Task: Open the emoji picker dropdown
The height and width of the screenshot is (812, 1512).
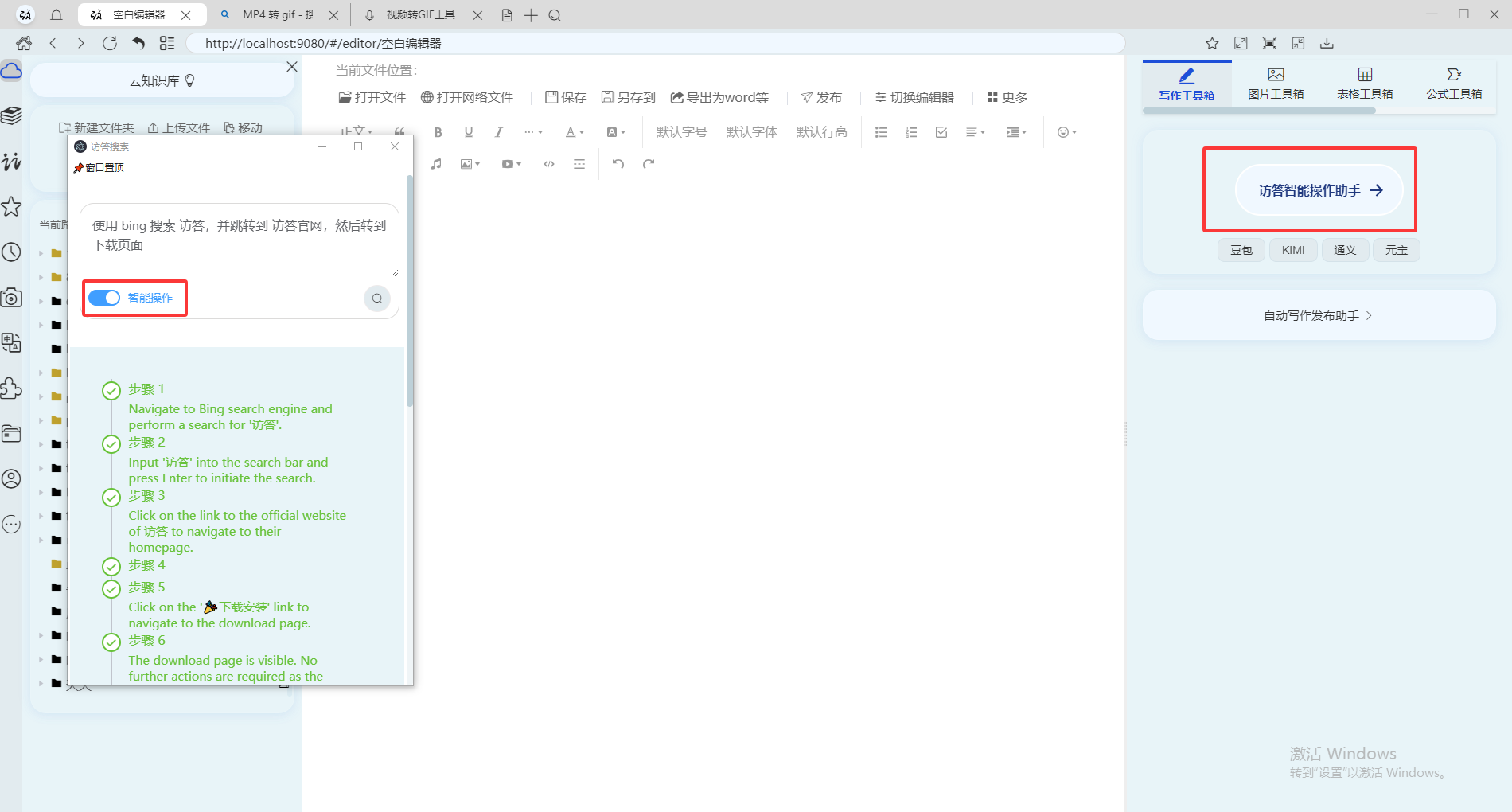Action: pos(1066,132)
